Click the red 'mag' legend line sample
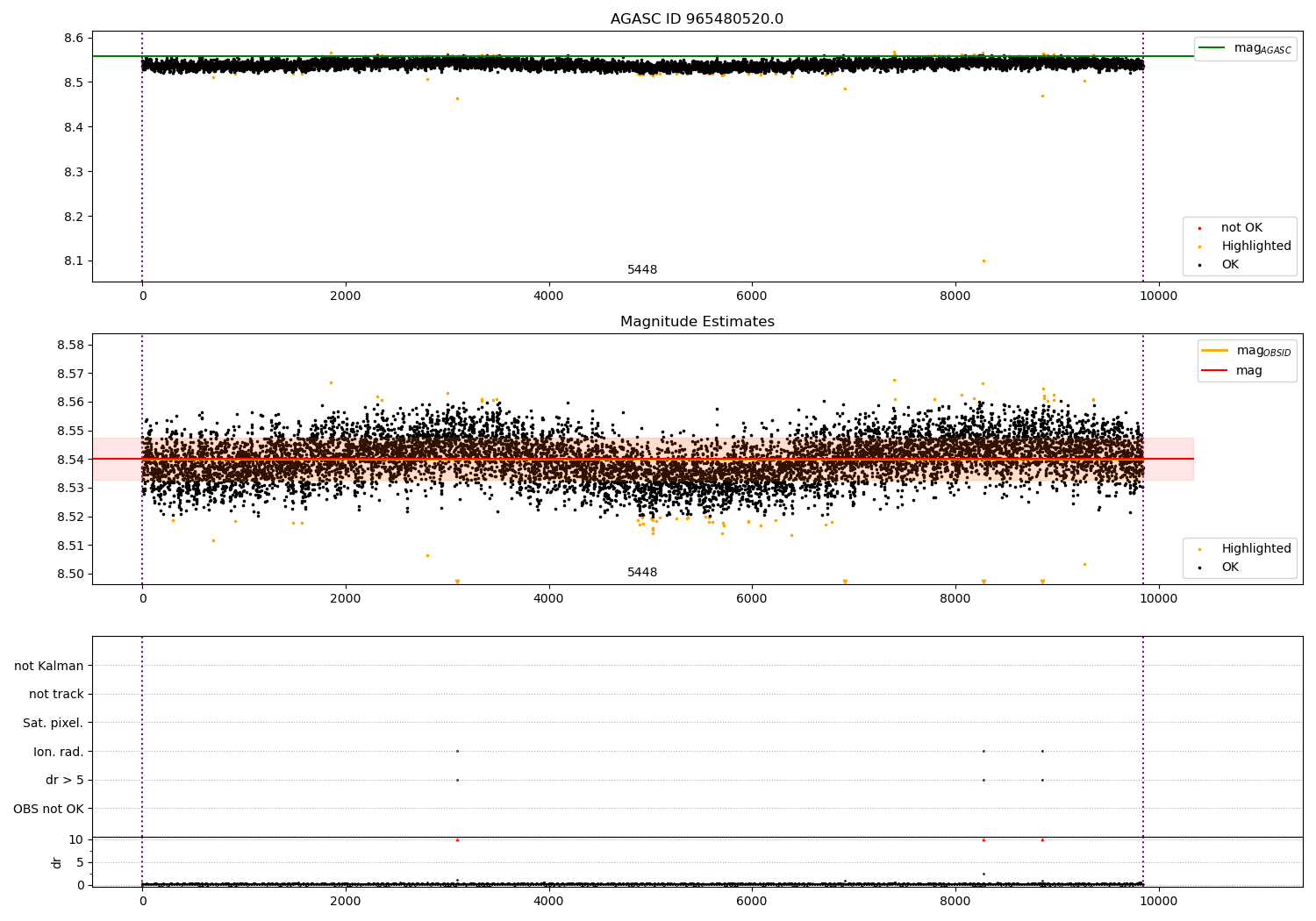Screen dimensions: 1316x921 pyautogui.click(x=1215, y=371)
